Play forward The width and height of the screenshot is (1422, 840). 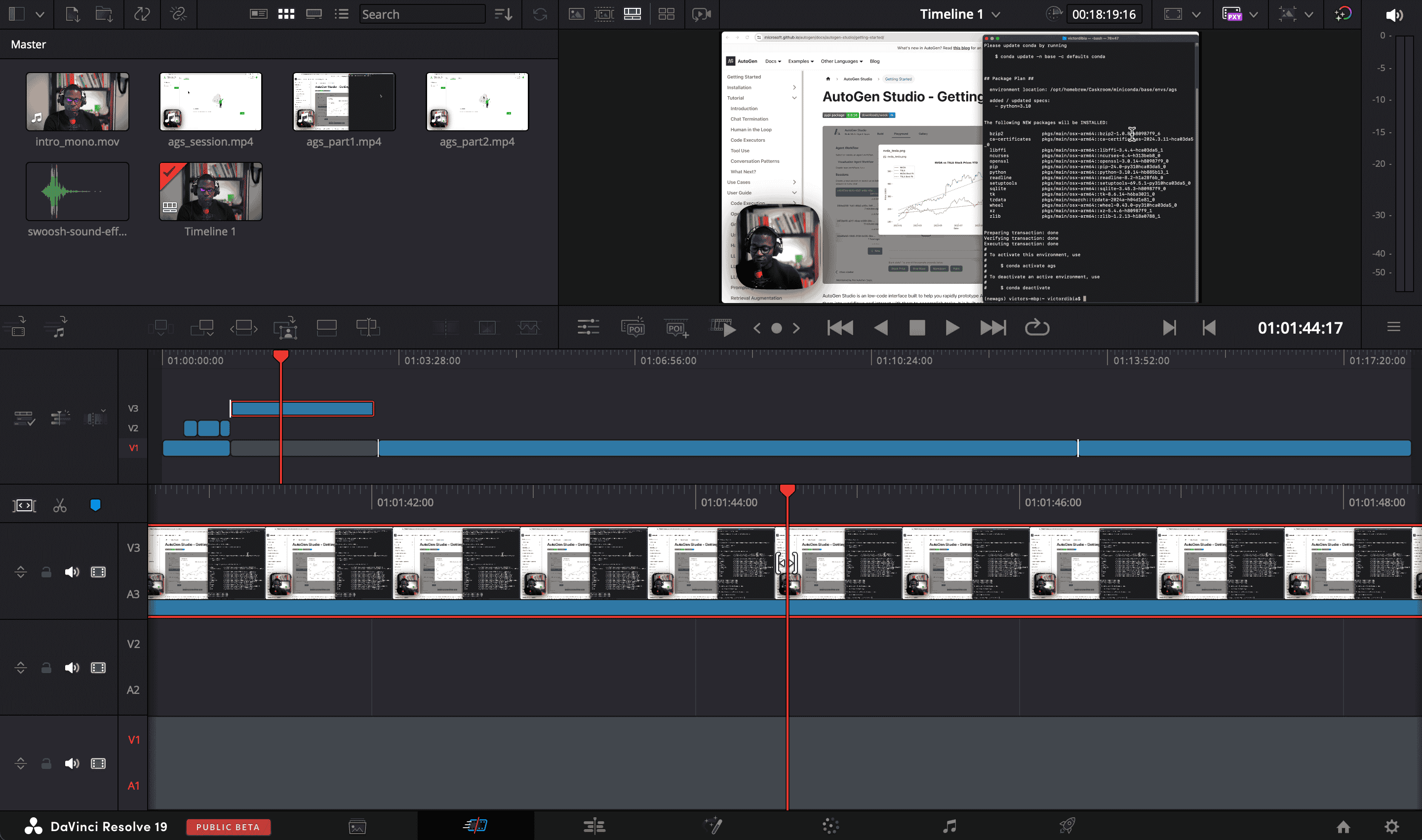pyautogui.click(x=952, y=328)
